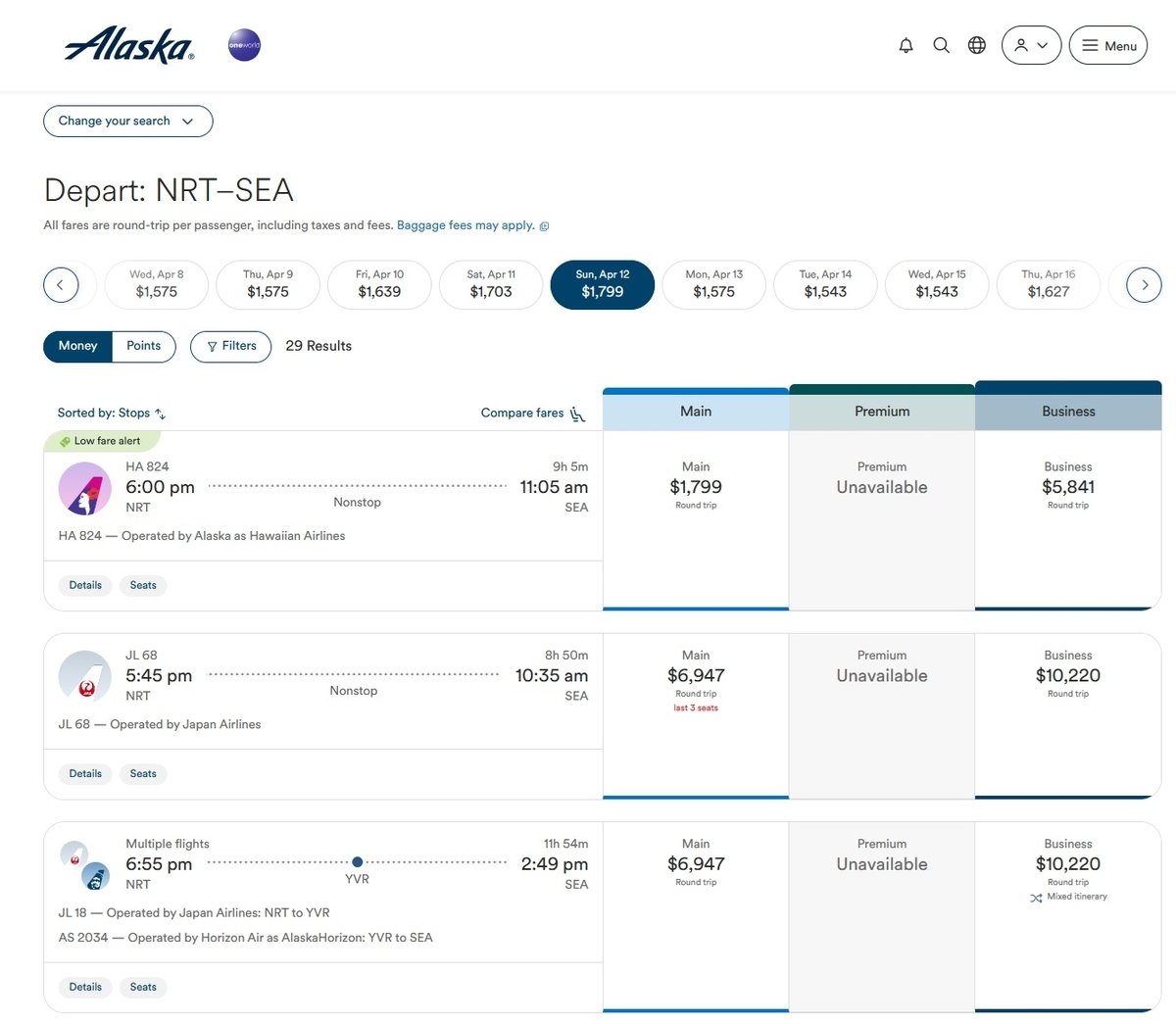
Task: Change sort order from Stops
Action: (x=112, y=414)
